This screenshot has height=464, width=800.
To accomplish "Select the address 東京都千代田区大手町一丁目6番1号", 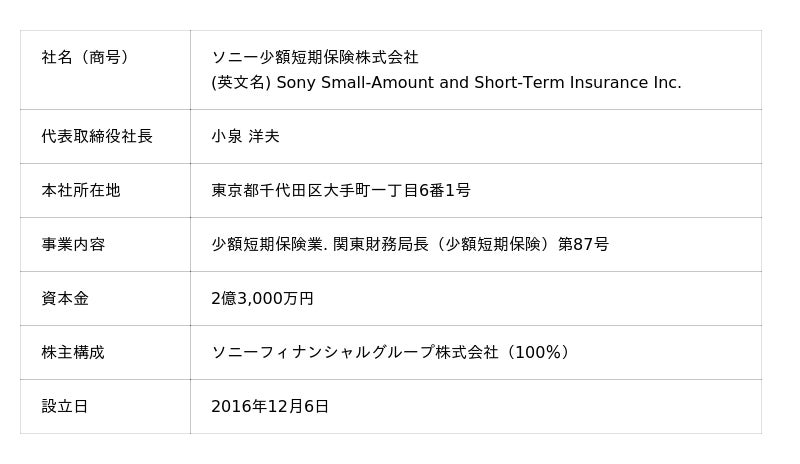I will click(x=340, y=190).
